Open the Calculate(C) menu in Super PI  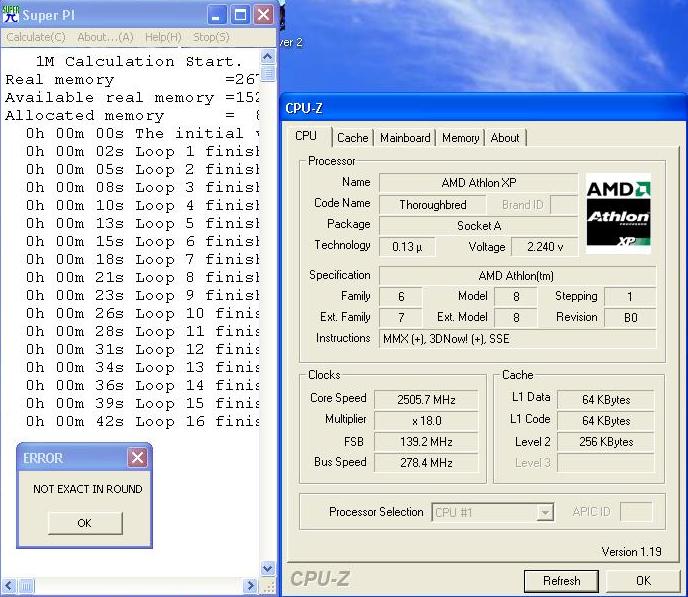(36, 37)
